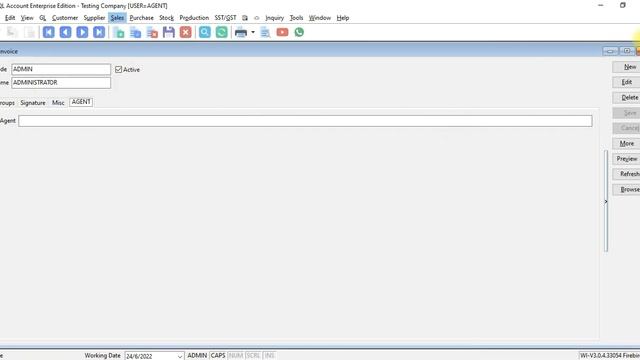Screen dimensions: 640x360
Task: Toggle the Active checkbox
Action: [x=118, y=69]
